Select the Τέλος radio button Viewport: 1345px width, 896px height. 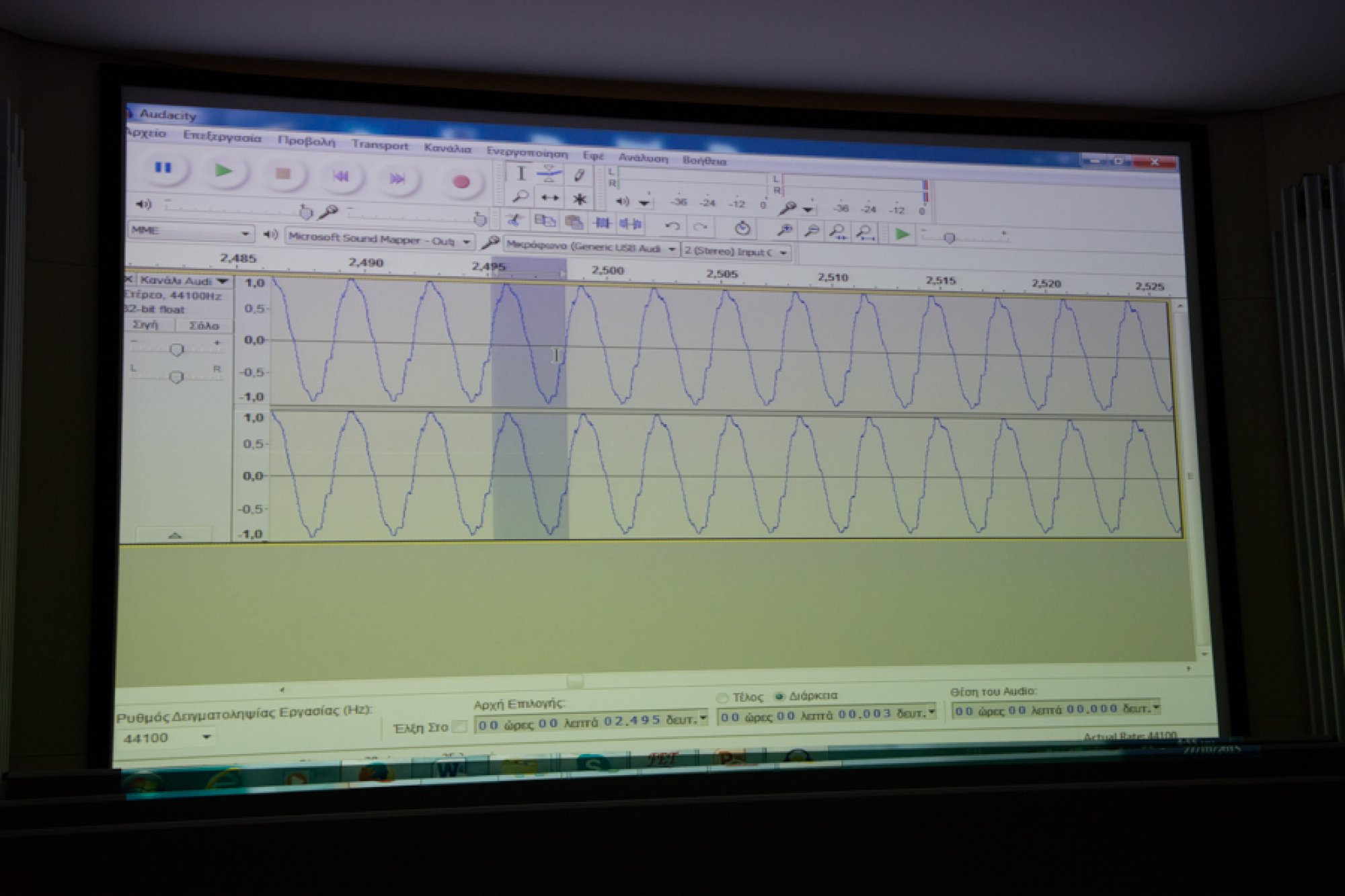coord(723,698)
